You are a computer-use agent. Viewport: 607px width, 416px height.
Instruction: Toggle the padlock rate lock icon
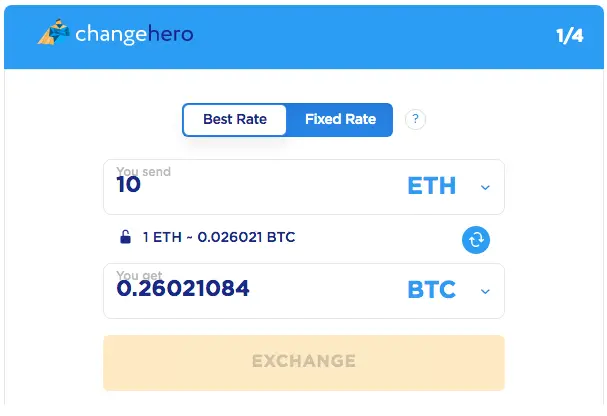pos(125,237)
